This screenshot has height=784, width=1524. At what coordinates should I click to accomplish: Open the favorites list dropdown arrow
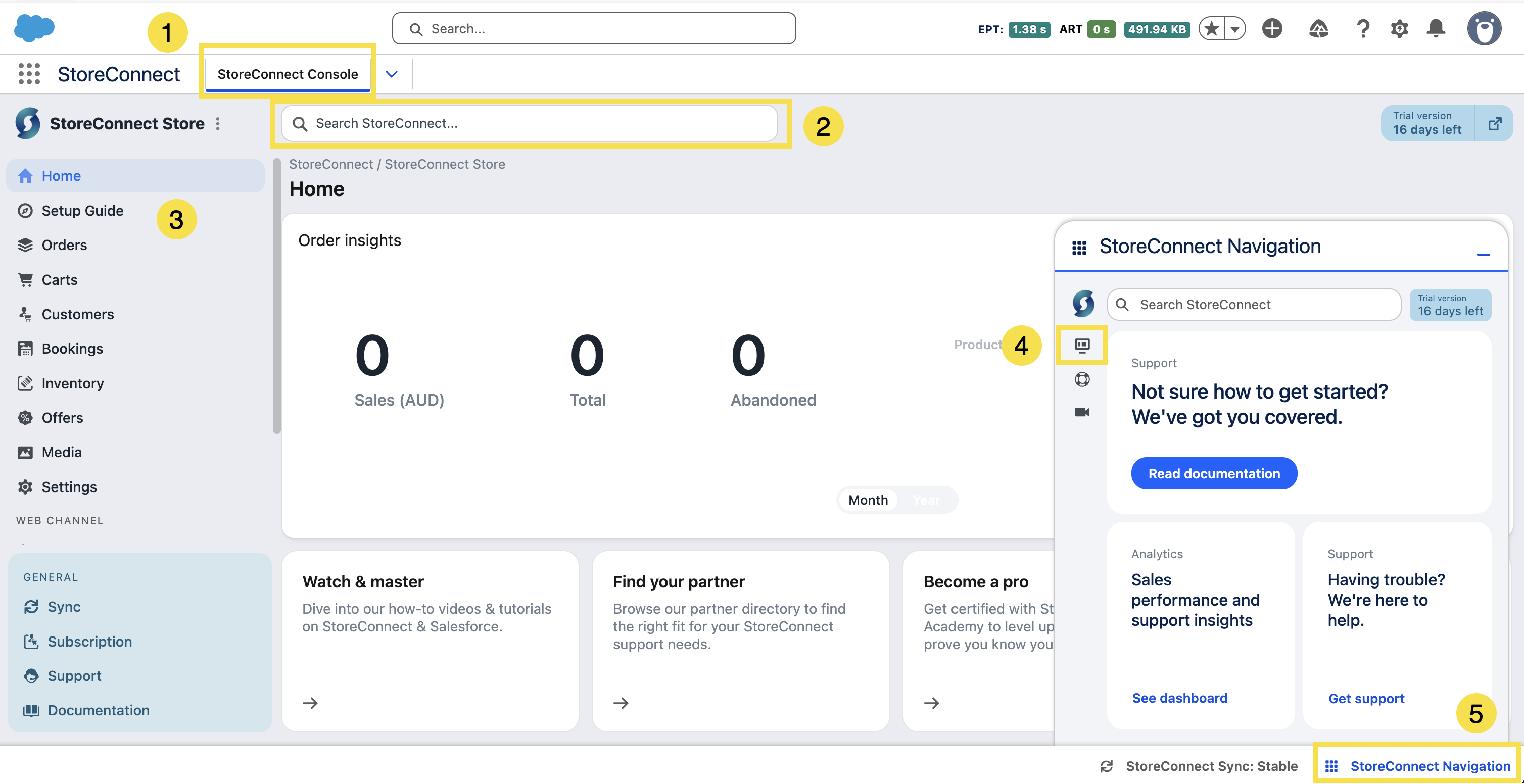pos(1234,28)
